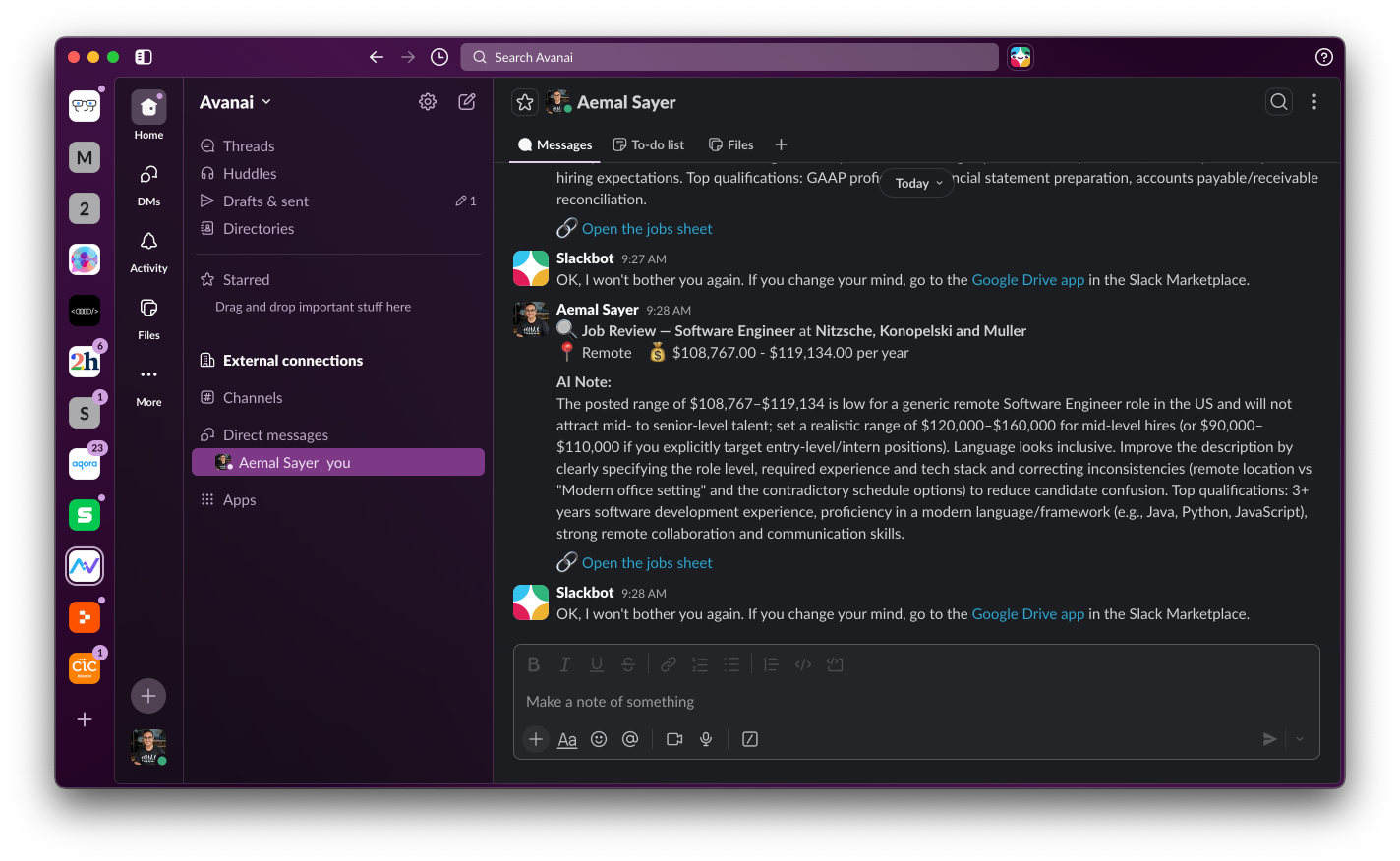
Task: Toggle inline code formatting
Action: pos(803,664)
